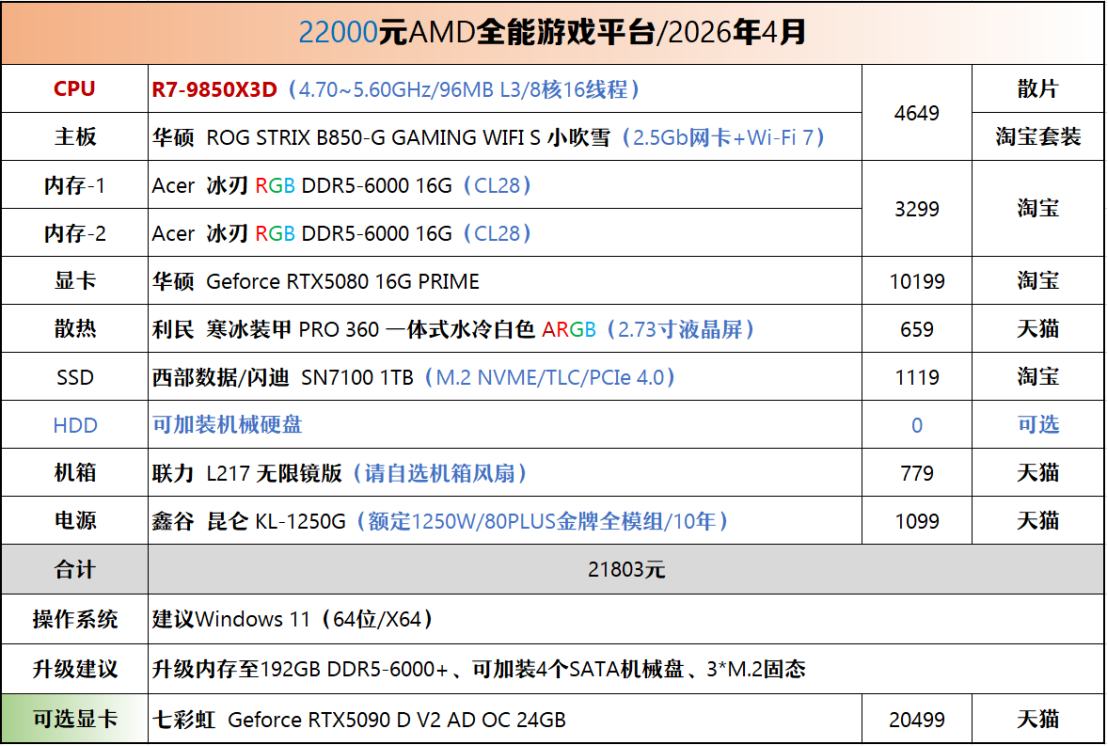Click the 散片 source cell

click(x=1037, y=89)
